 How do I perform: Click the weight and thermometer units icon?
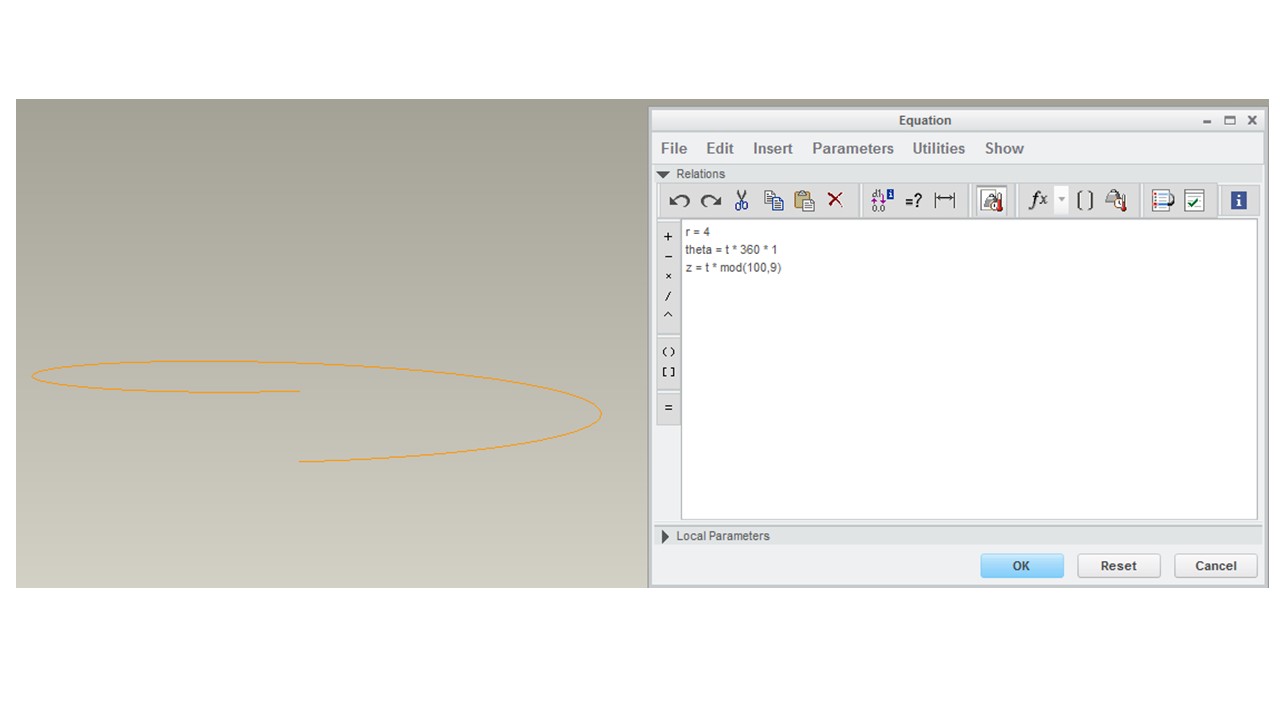pos(1116,201)
